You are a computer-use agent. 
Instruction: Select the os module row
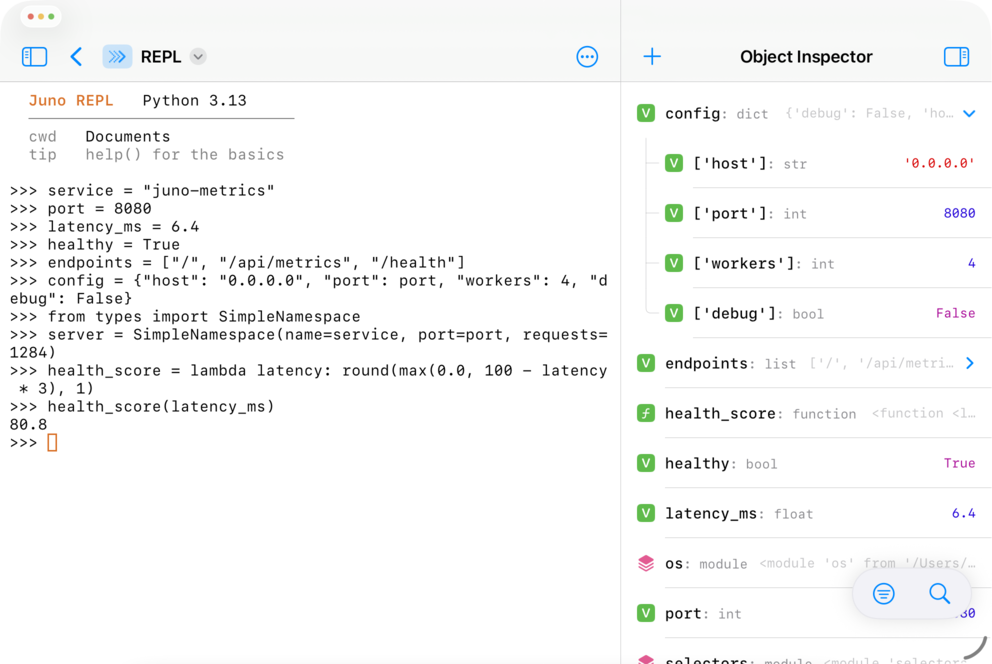(x=813, y=563)
